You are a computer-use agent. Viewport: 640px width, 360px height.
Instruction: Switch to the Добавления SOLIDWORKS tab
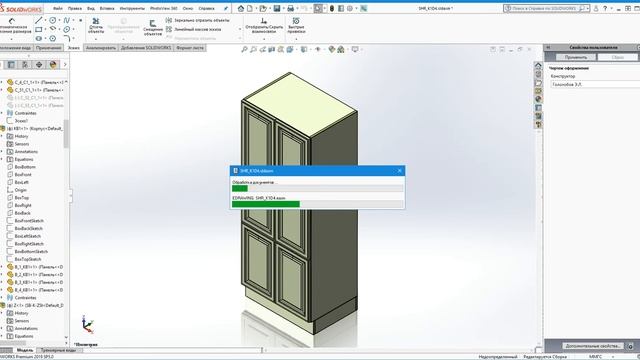(146, 48)
